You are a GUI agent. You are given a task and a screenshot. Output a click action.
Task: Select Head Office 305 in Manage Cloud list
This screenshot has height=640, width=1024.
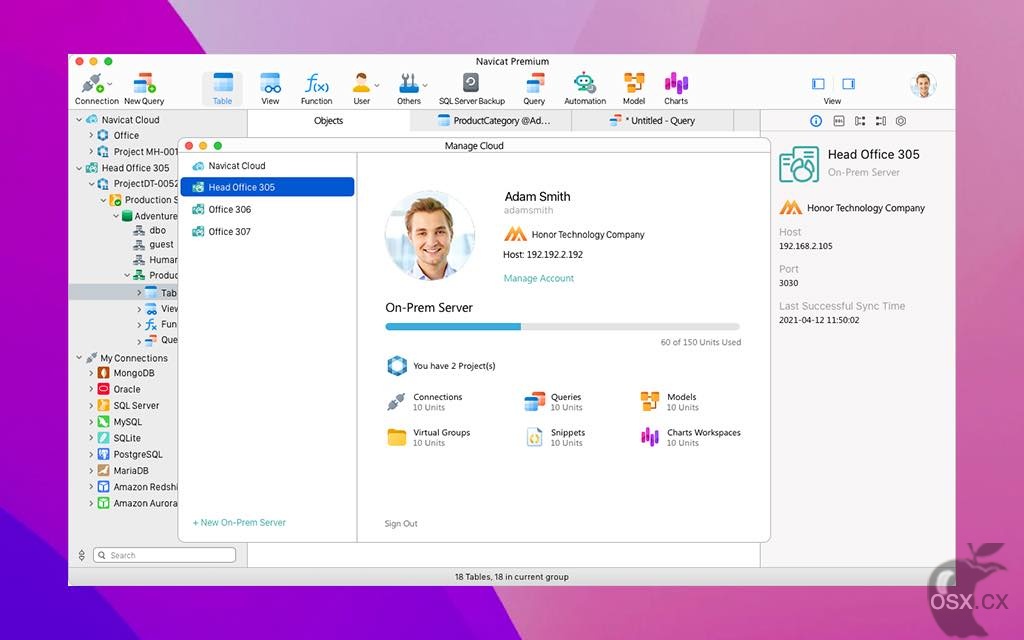[x=268, y=187]
